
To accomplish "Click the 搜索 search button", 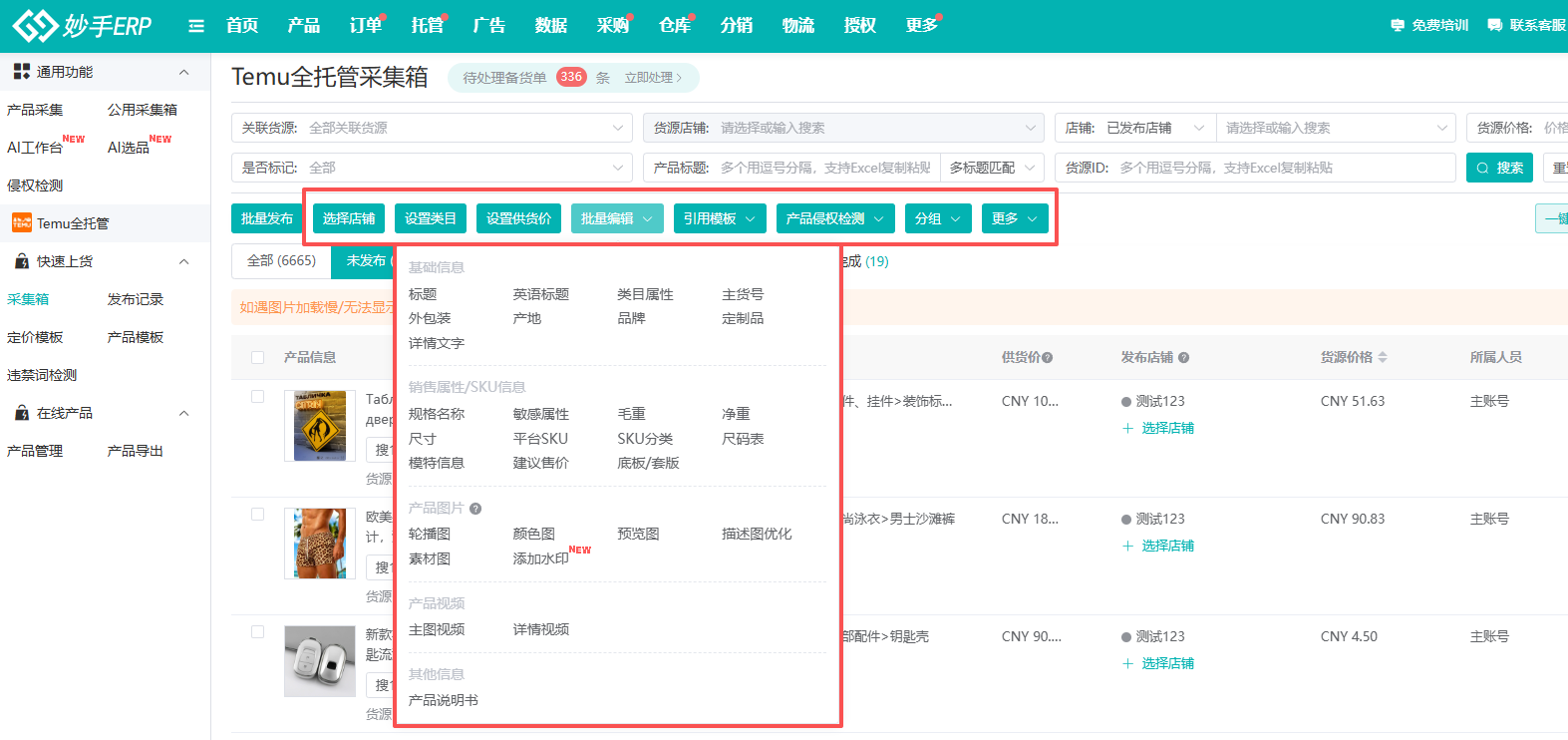I will [1500, 168].
